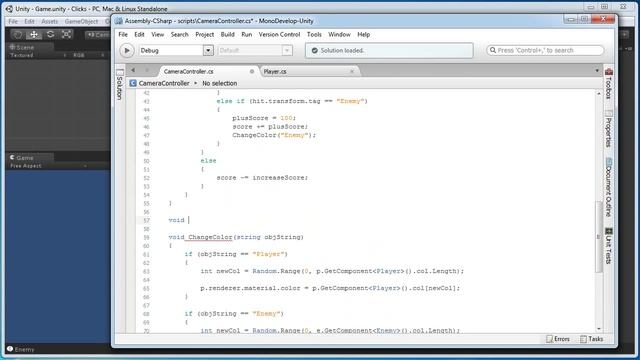Select the Hand tool in Unity toolbar
The image size is (640, 360).
click(18, 35)
